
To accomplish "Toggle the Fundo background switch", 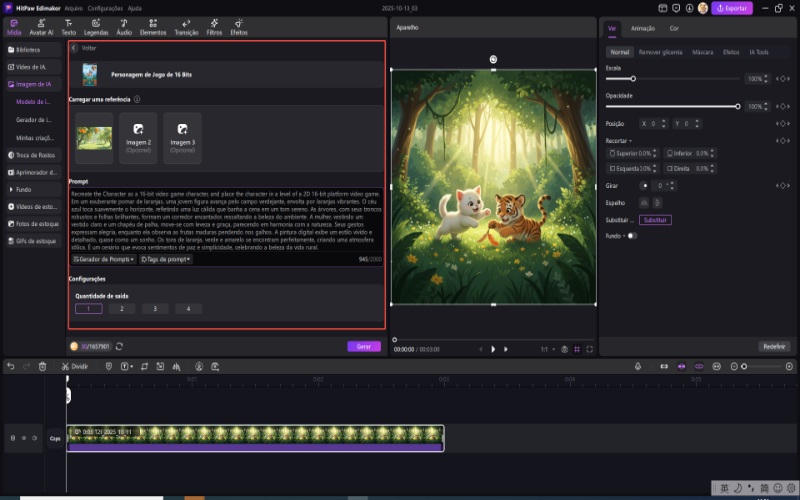I will click(632, 236).
